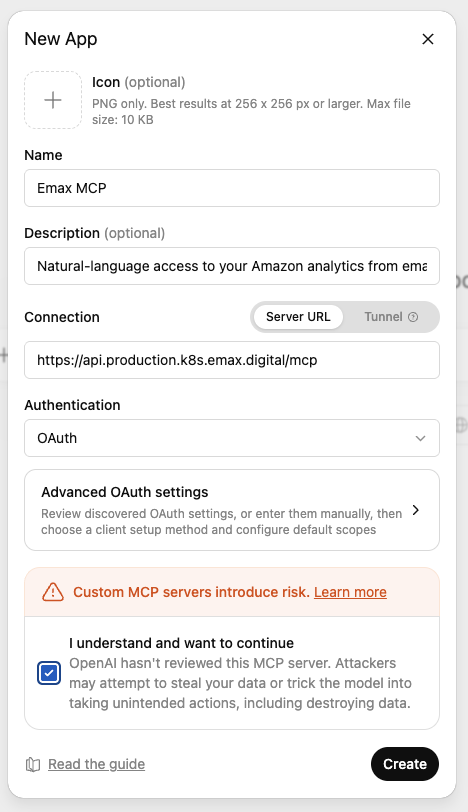Viewport: 468px width, 812px height.
Task: Click the Name field containing Emax MCP
Action: [x=232, y=188]
